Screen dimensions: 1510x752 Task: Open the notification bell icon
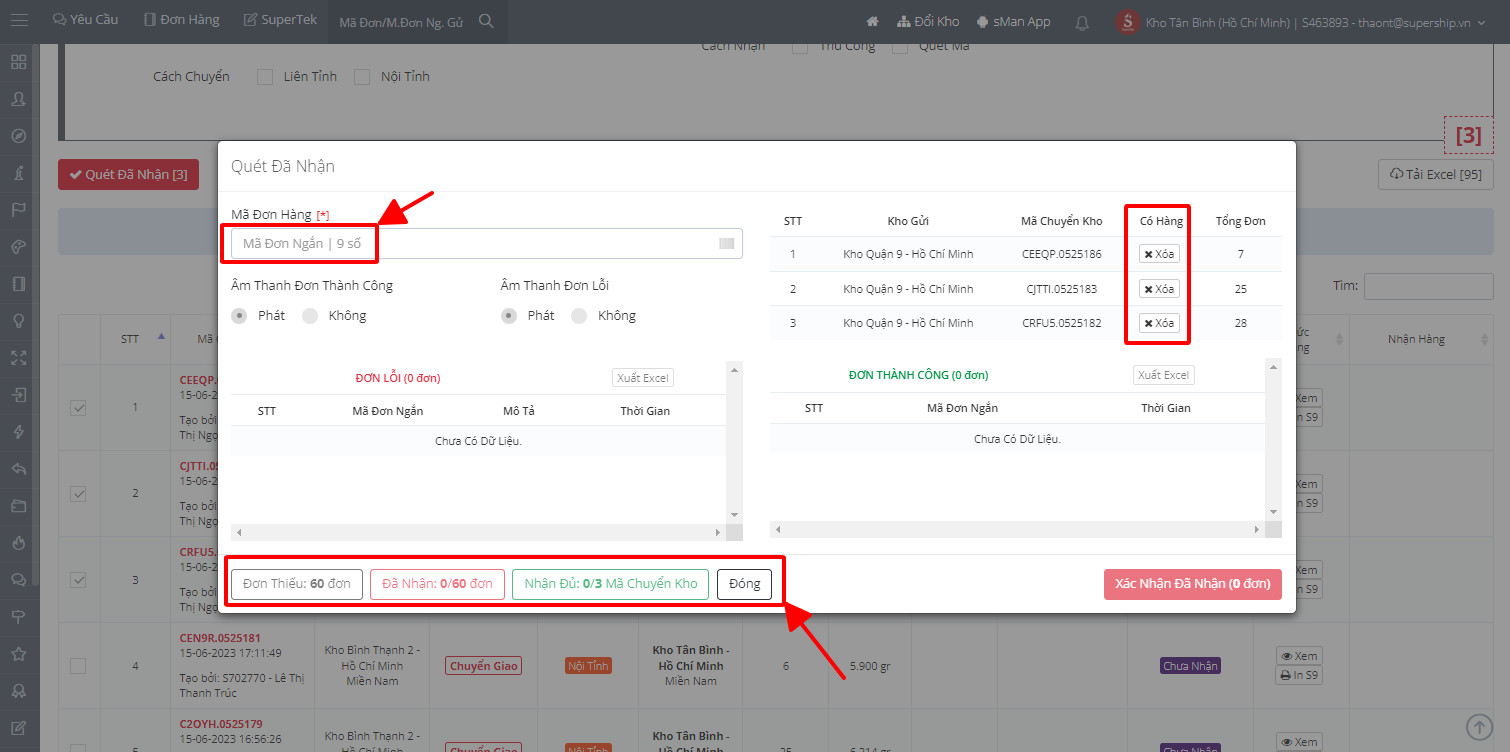[x=1082, y=22]
